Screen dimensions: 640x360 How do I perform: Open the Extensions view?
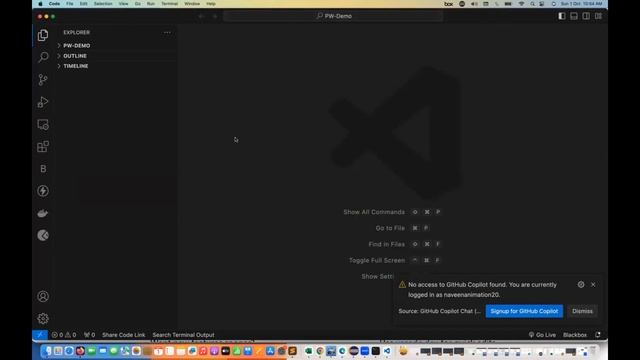[x=43, y=147]
